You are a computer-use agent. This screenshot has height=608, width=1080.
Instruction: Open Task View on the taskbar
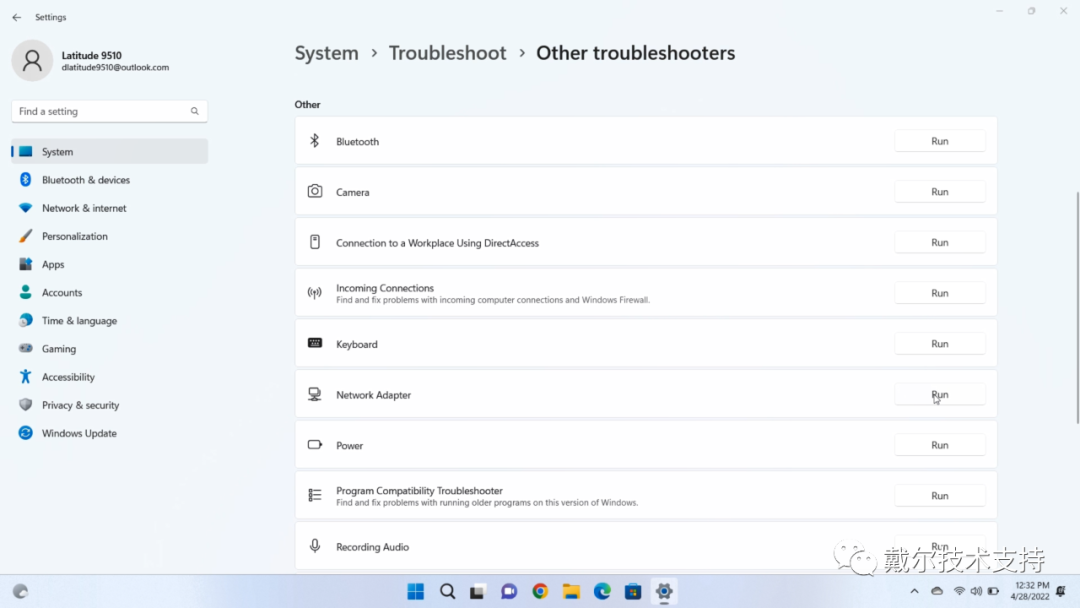coord(478,591)
